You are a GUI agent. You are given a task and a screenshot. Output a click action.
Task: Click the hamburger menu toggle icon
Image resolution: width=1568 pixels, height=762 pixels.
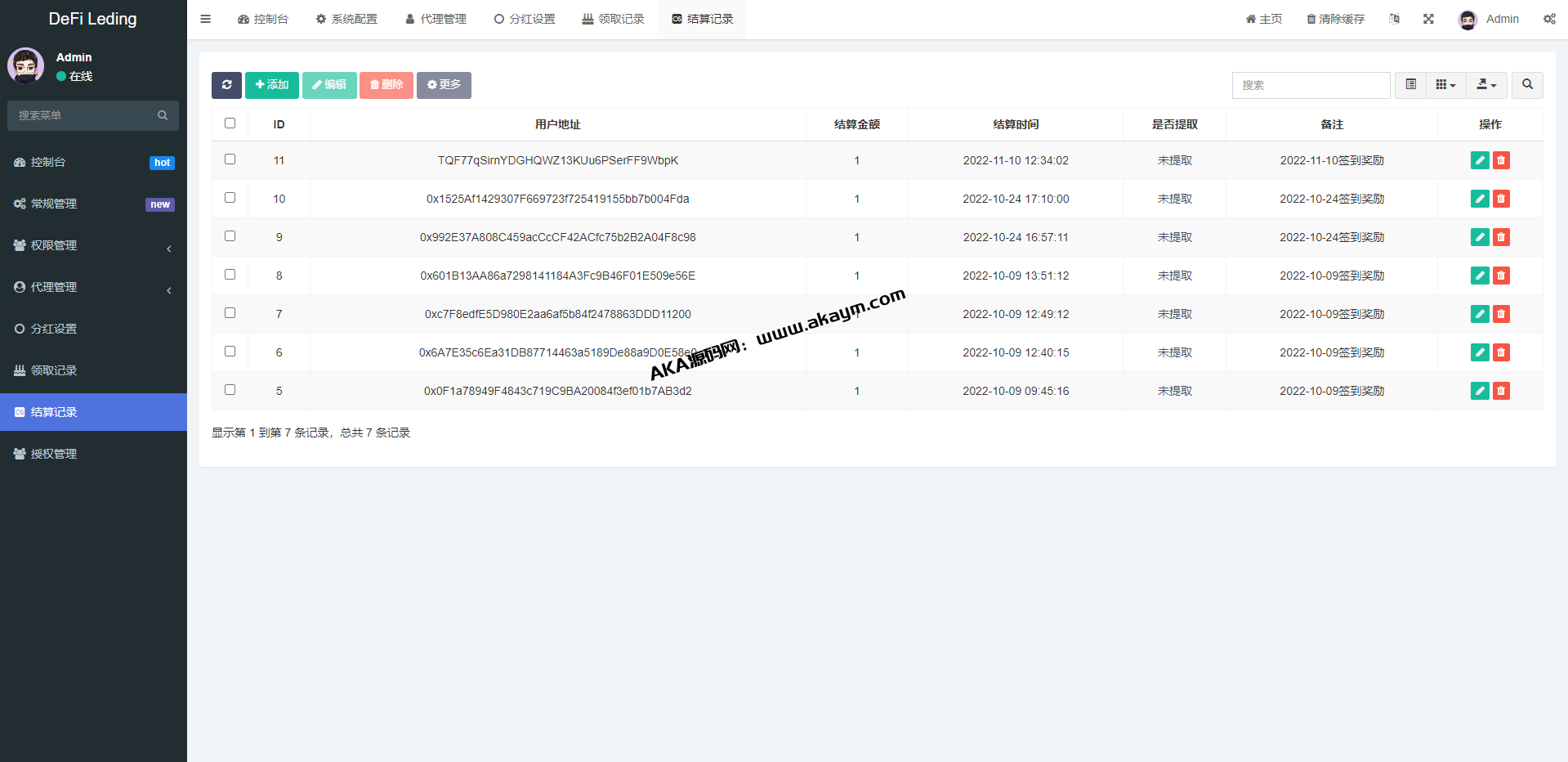(206, 19)
